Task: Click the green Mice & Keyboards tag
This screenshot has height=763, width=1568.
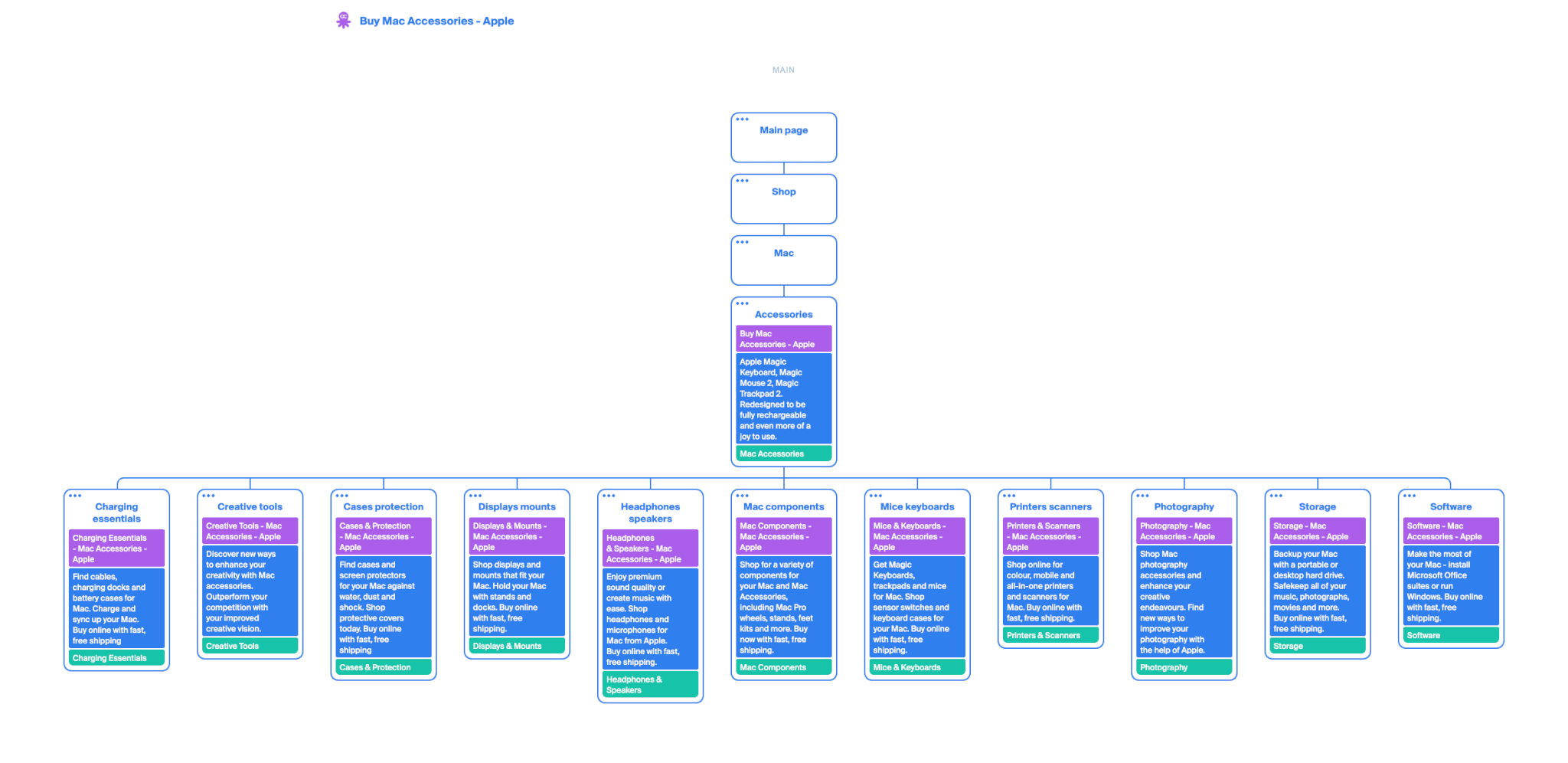Action: coord(917,667)
